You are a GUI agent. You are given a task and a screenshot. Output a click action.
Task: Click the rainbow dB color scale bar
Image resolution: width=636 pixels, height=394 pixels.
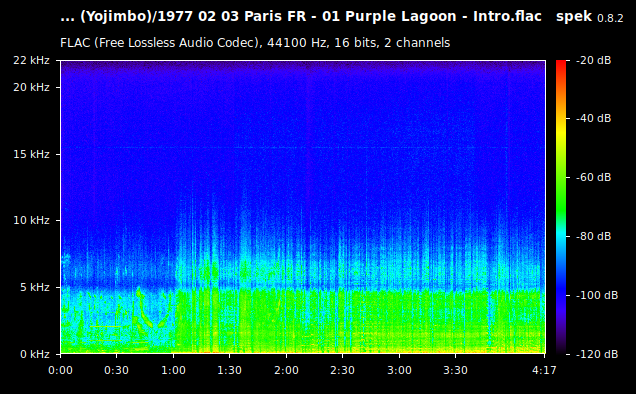click(x=561, y=207)
